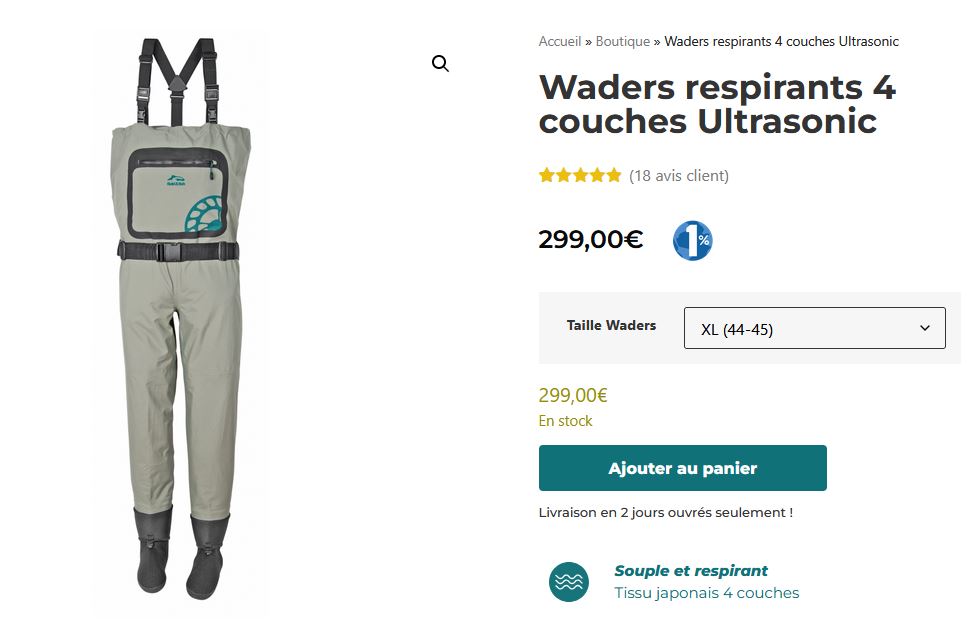Click the current breadcrumb item Waders respirants Ultrasonic
973x622 pixels.
coord(781,42)
